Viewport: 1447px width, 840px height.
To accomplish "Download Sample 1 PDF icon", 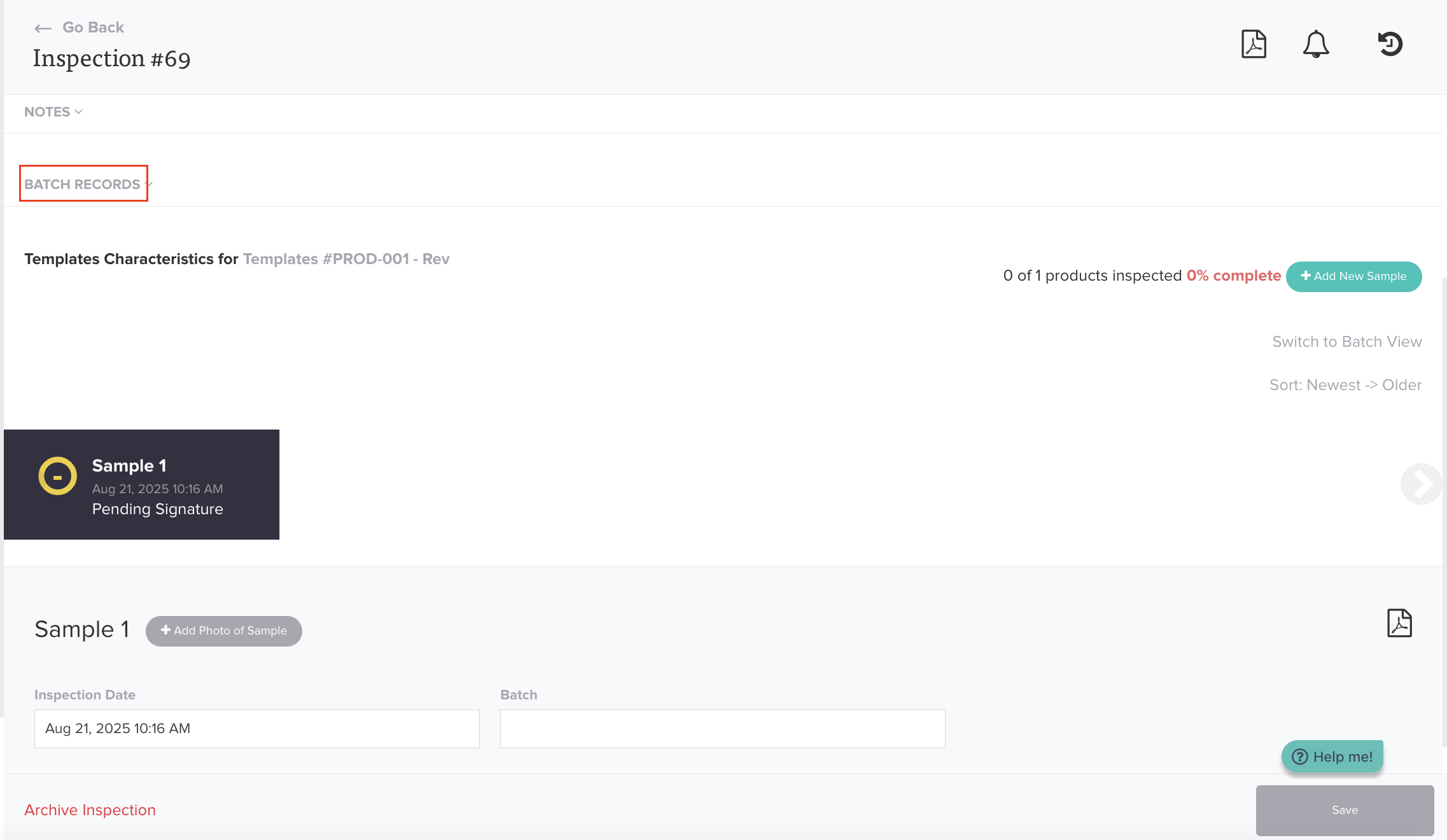I will point(1399,623).
